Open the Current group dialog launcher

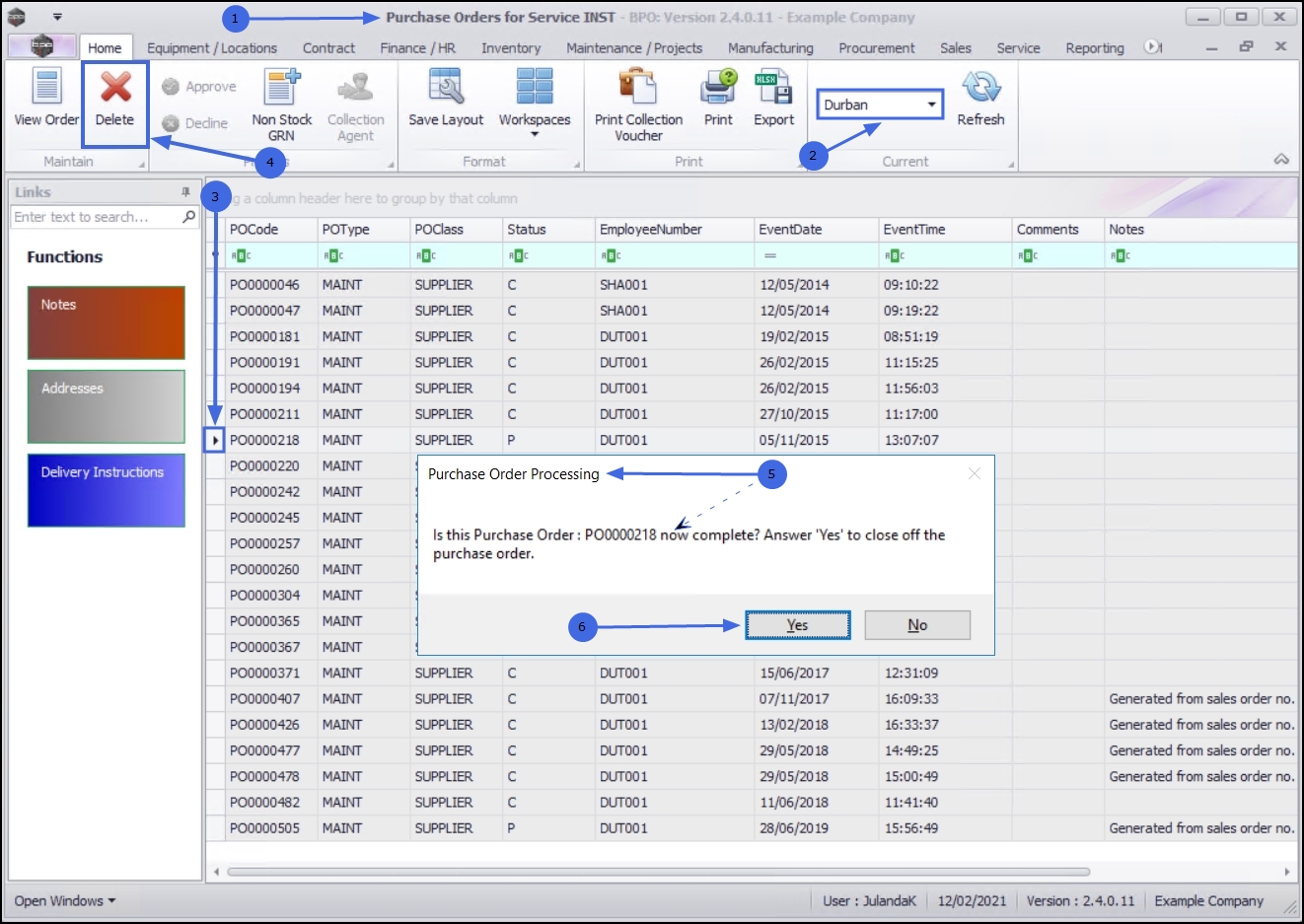tap(1011, 165)
